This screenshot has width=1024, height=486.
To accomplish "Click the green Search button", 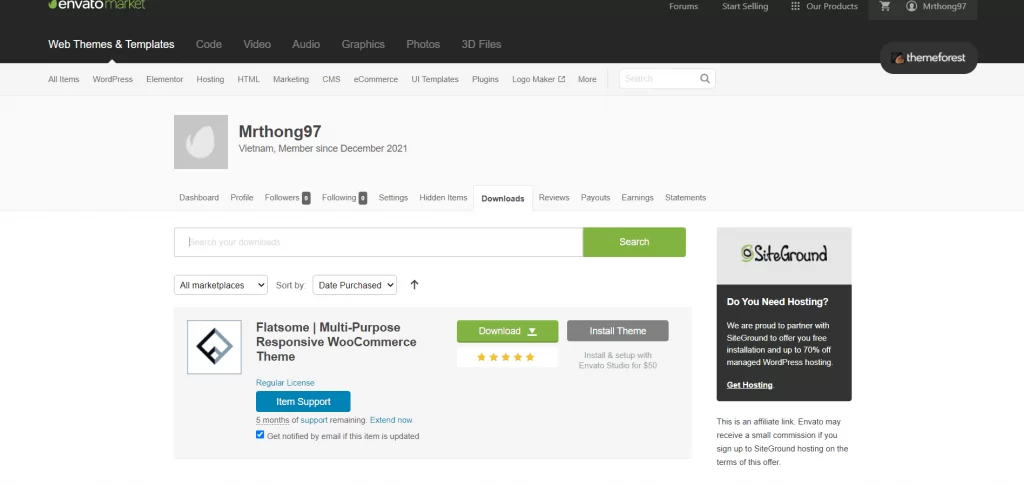I will coord(634,242).
